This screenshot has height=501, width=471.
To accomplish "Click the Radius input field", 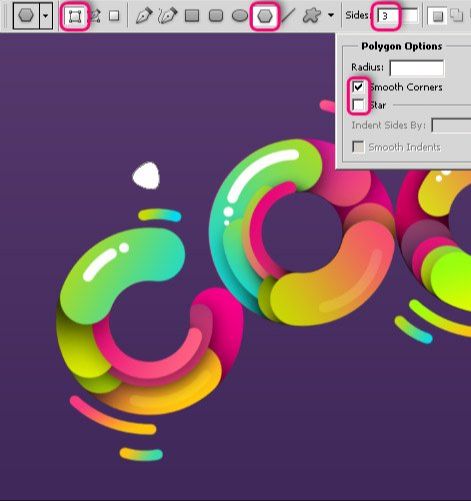I will [x=417, y=68].
